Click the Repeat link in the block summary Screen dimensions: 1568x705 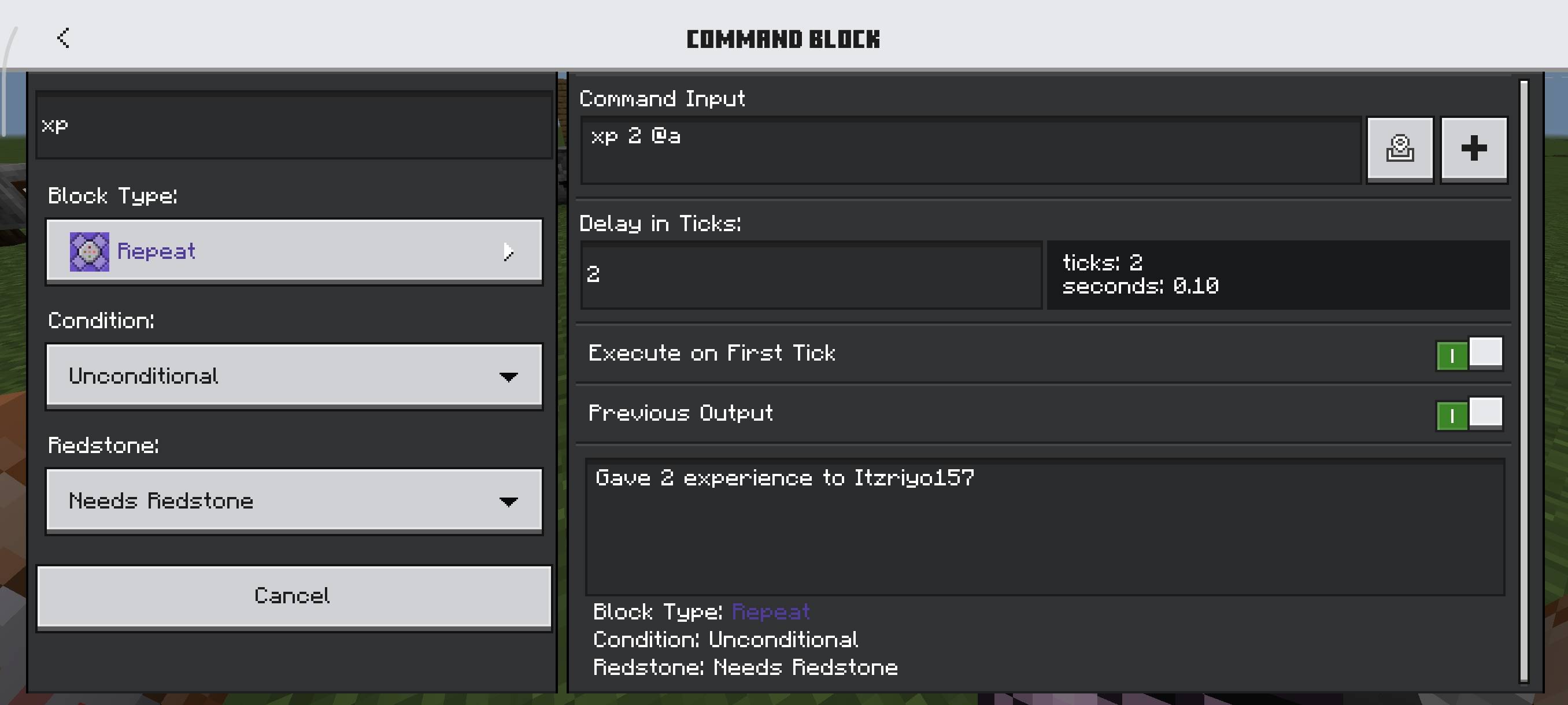click(770, 612)
